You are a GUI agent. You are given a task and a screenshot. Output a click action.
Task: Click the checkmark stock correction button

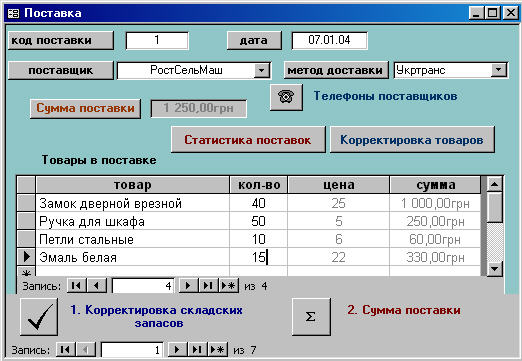[39, 317]
